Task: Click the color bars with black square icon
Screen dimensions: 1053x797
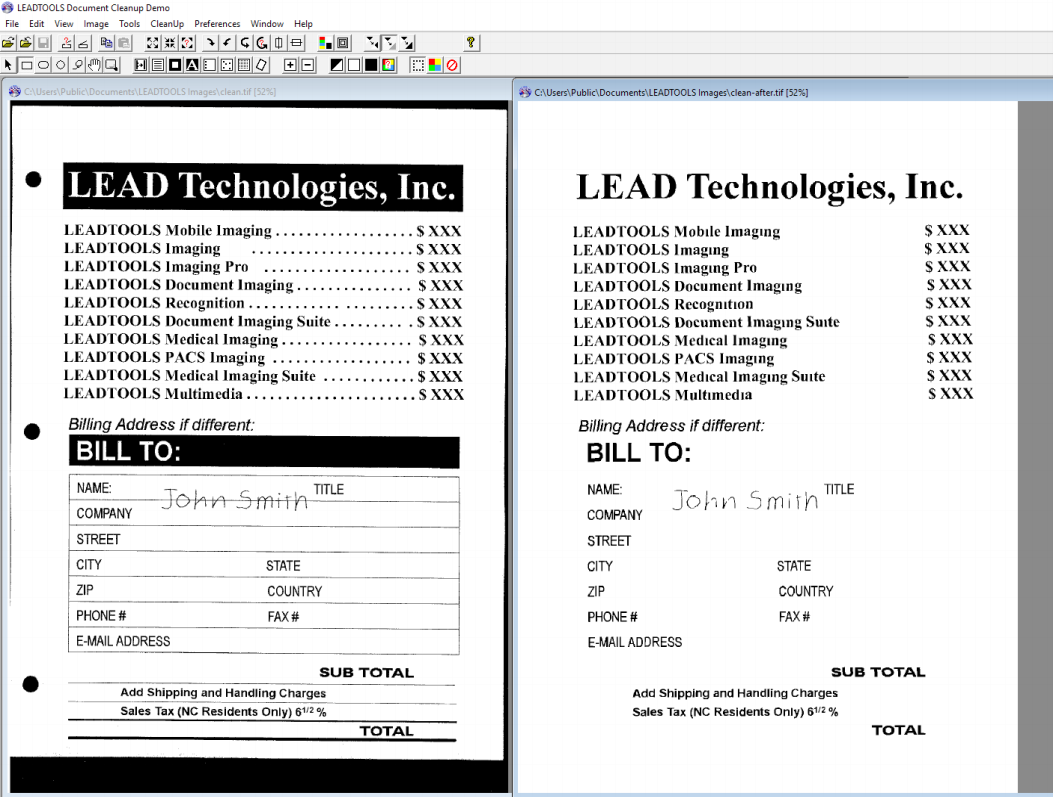Action: click(326, 43)
